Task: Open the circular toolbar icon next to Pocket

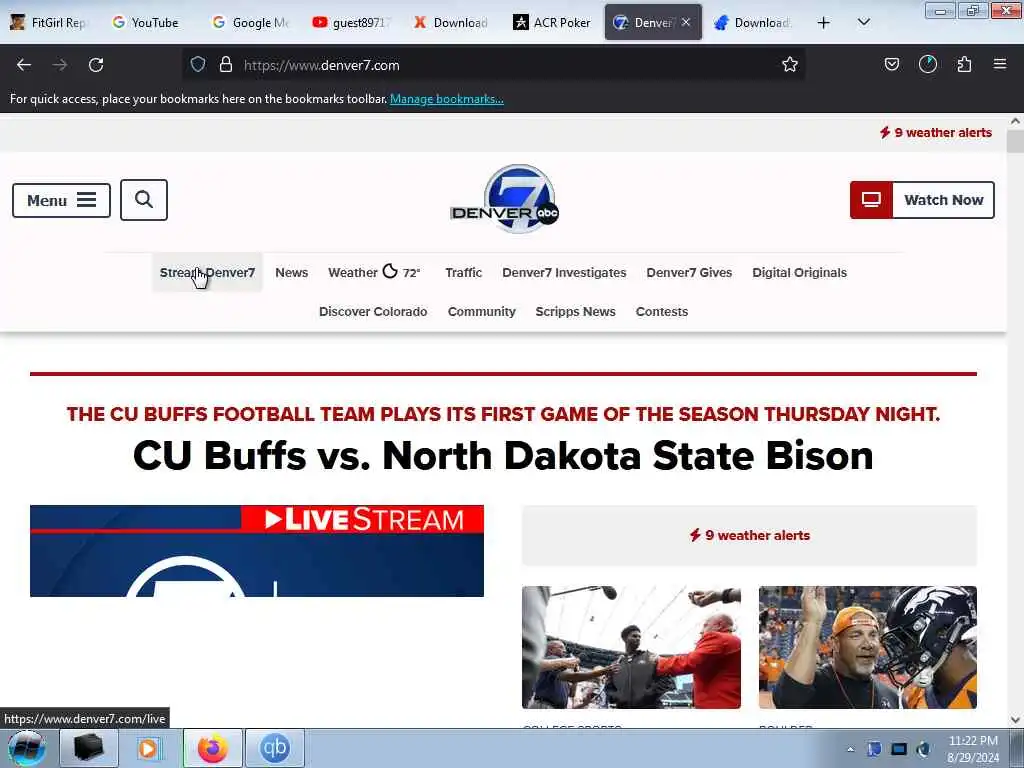Action: [928, 64]
